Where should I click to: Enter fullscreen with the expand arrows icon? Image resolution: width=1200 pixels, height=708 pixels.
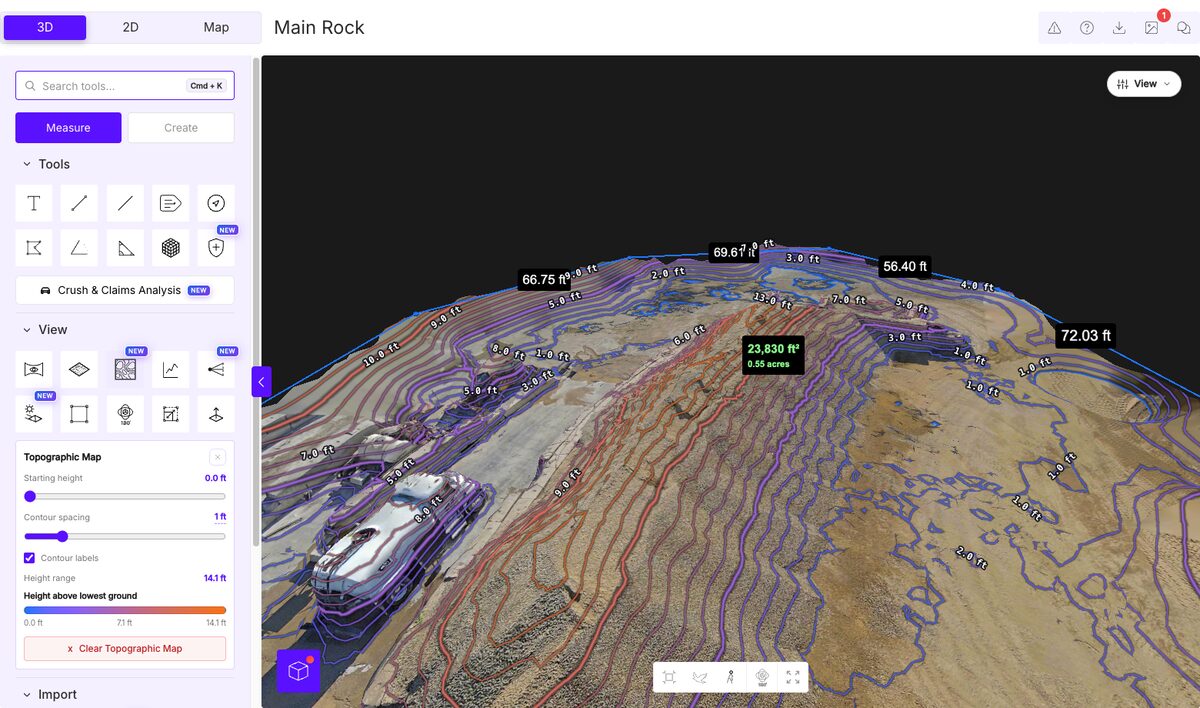(793, 677)
